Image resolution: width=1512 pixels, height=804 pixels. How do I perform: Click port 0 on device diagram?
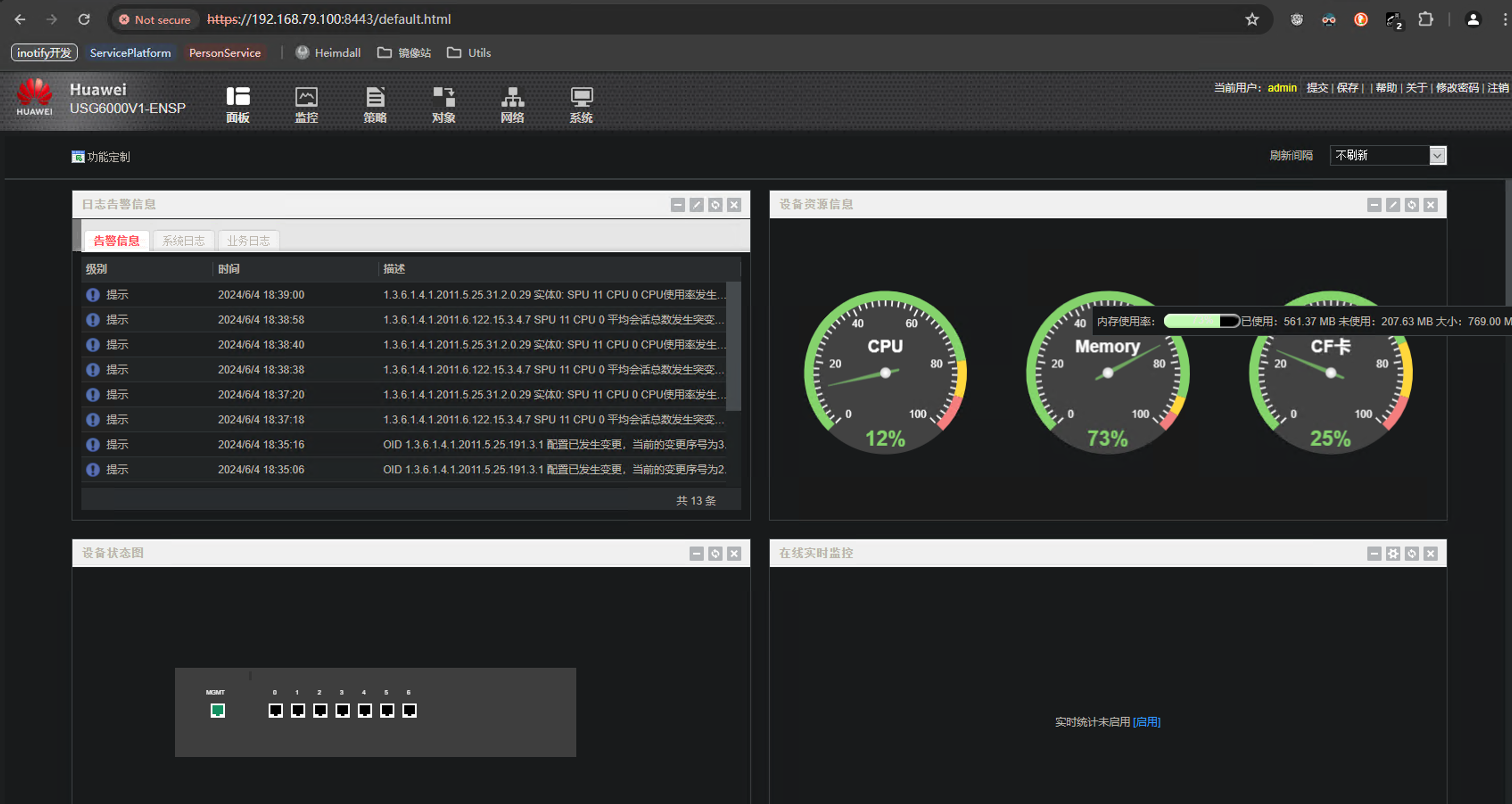click(x=275, y=711)
